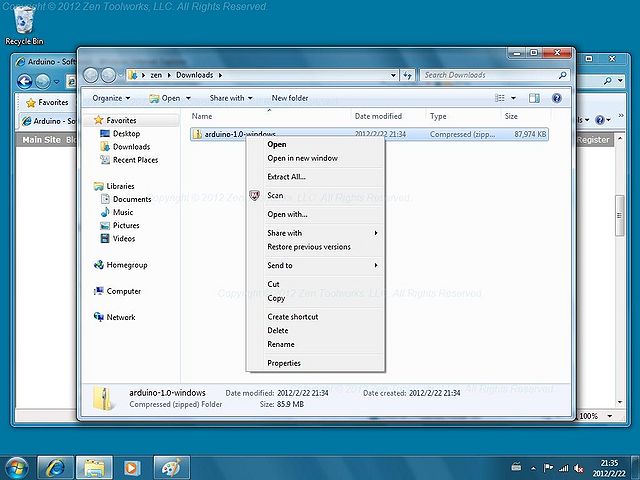Click the taskbar clock showing 21:35
640x480 pixels.
pyautogui.click(x=609, y=468)
